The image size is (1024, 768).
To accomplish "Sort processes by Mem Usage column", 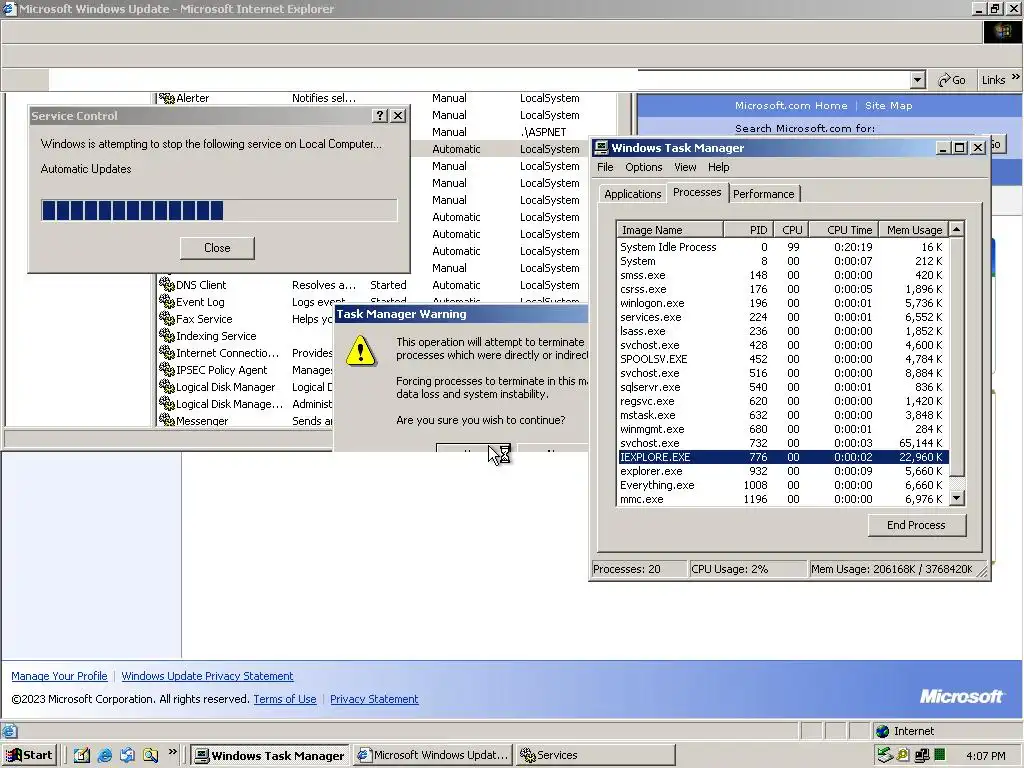I will point(914,230).
